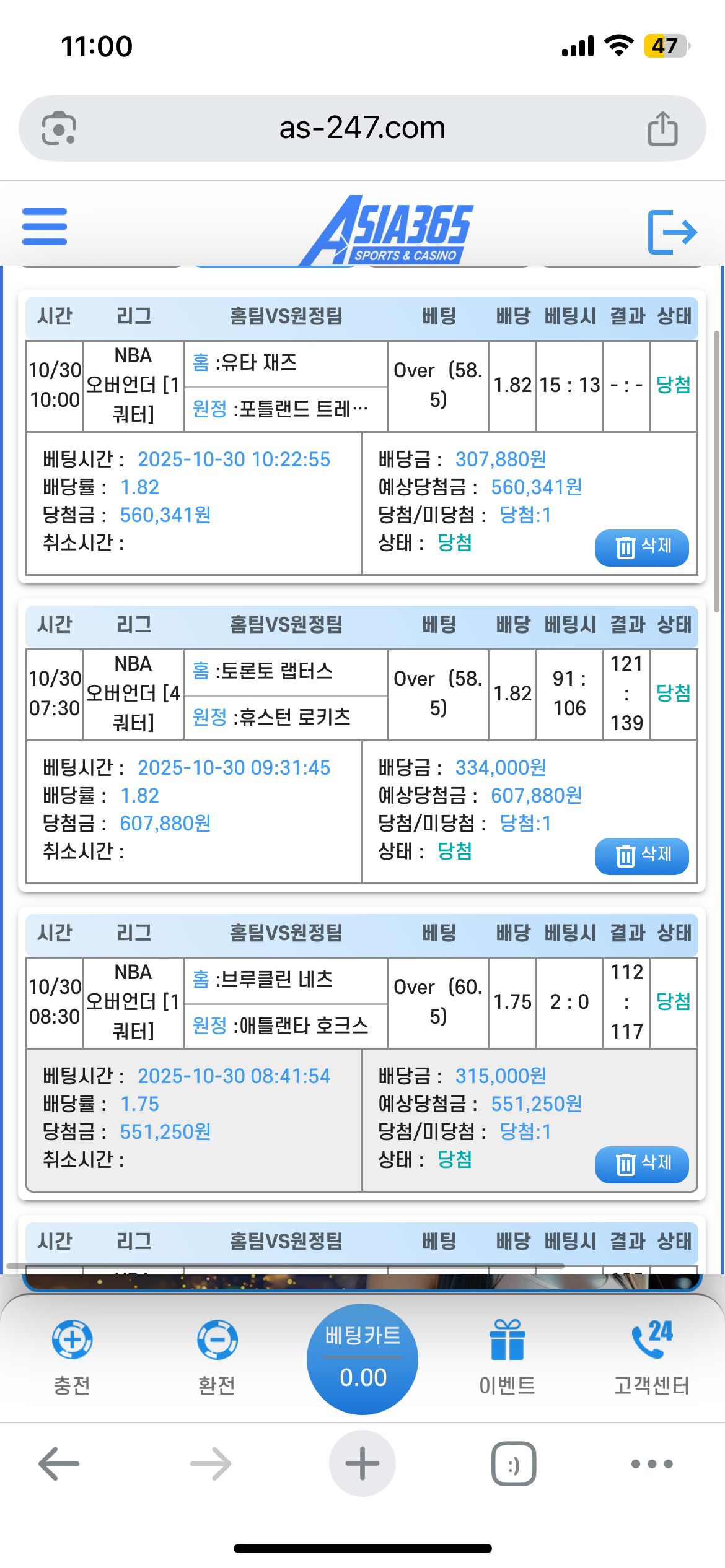Tap the as-247.com address bar
Image resolution: width=725 pixels, height=1568 pixels.
click(362, 129)
